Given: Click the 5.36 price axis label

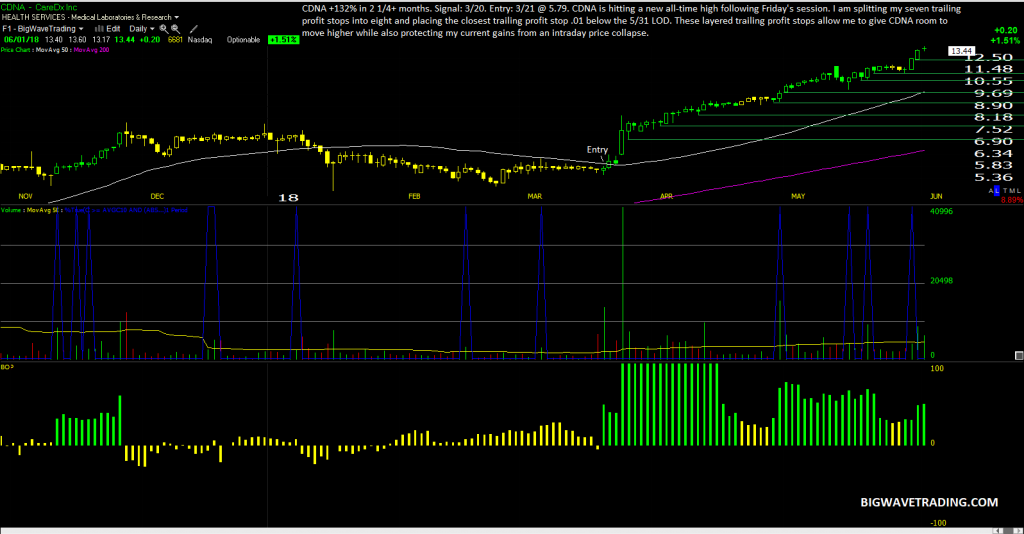Looking at the screenshot, I should (993, 177).
